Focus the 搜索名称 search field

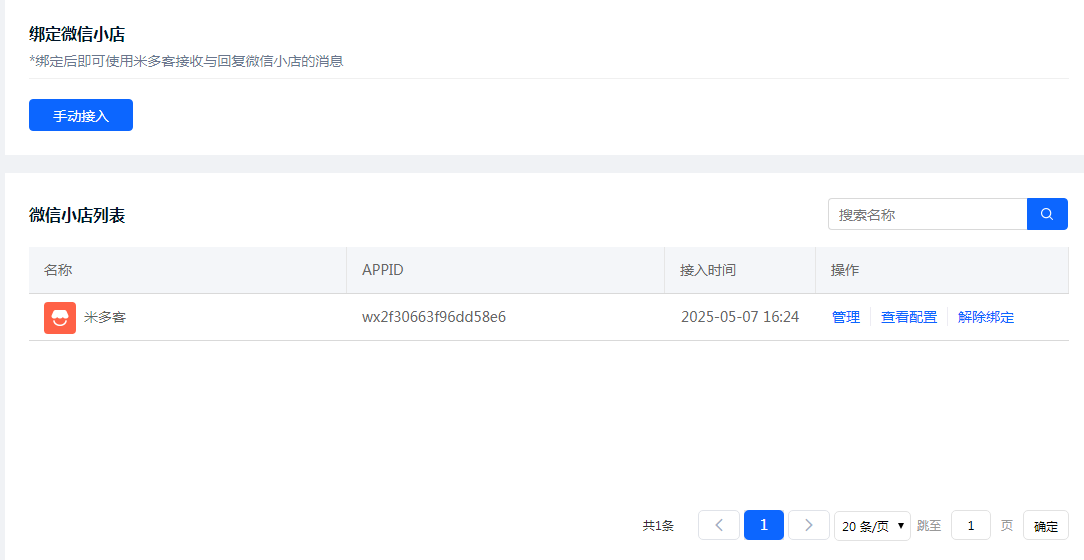(928, 214)
